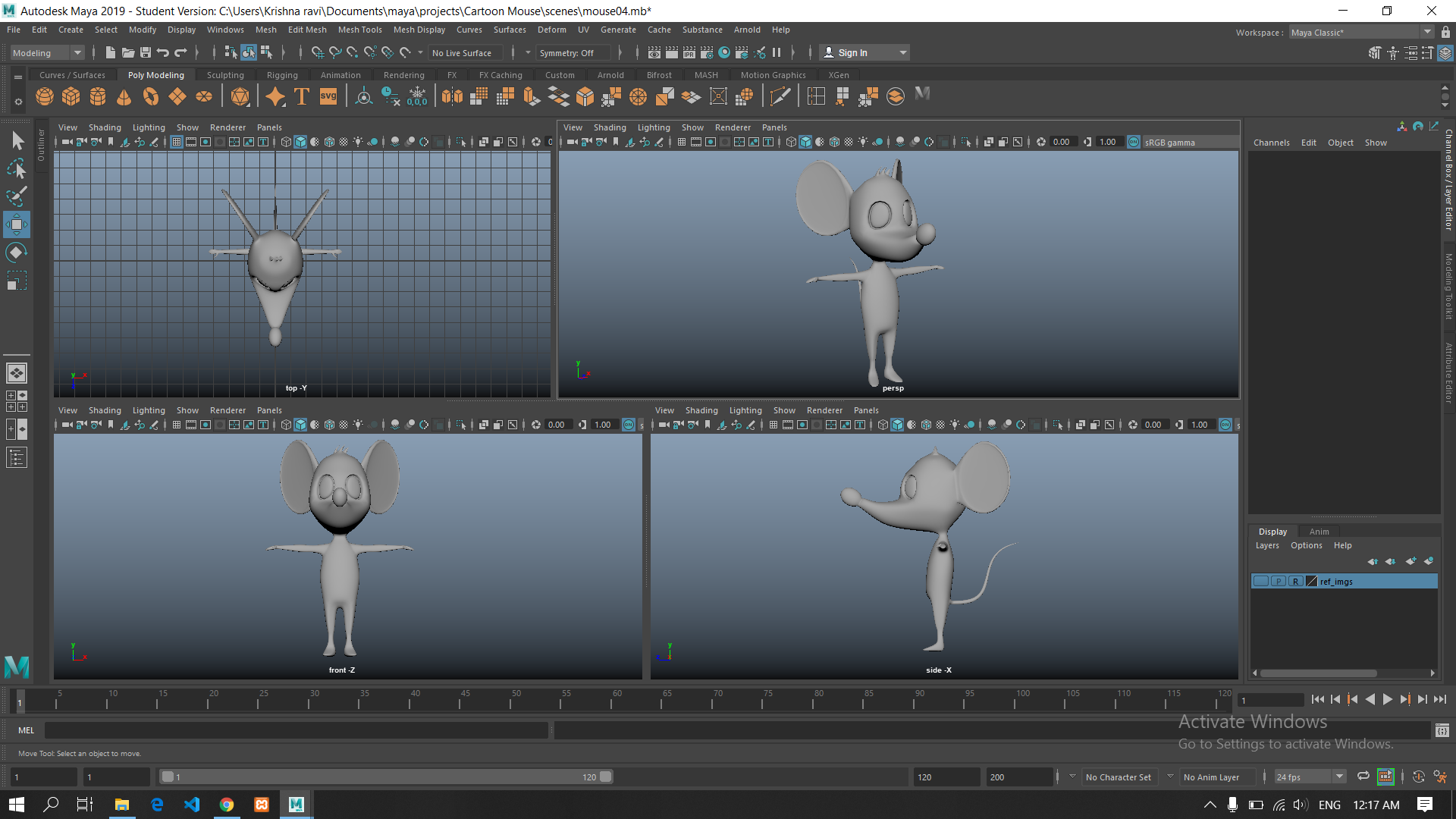Choose the Select tool arrow in toolbox

coord(17,140)
